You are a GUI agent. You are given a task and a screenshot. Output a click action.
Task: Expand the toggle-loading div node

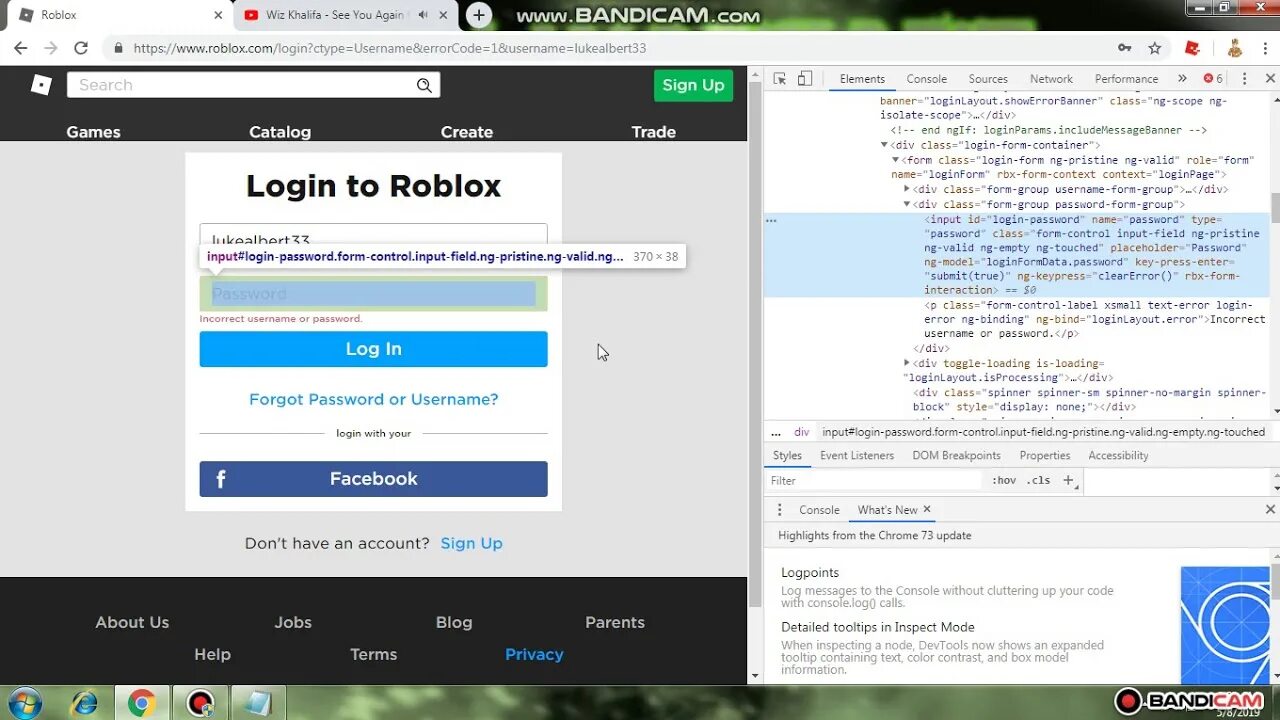tap(907, 363)
